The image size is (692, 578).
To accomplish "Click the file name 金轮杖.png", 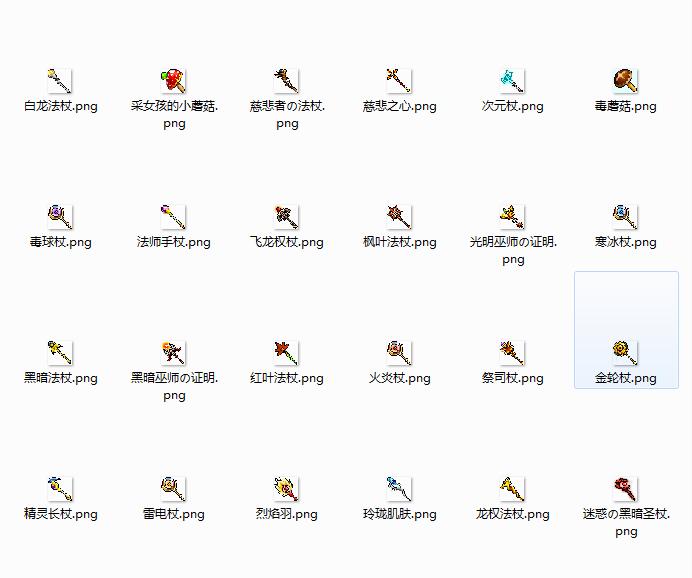I will [x=625, y=378].
